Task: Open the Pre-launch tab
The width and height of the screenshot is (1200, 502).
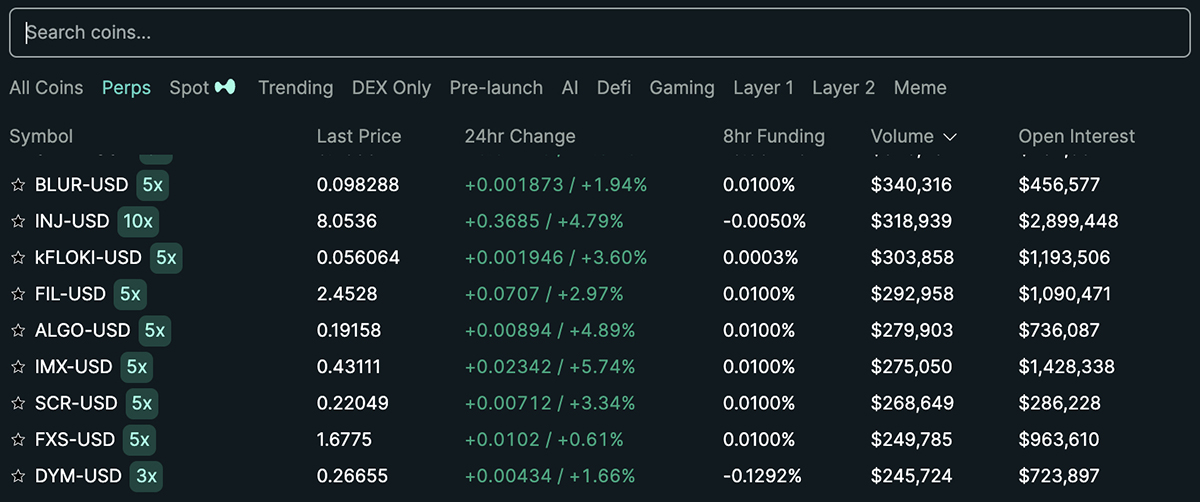Action: point(496,88)
